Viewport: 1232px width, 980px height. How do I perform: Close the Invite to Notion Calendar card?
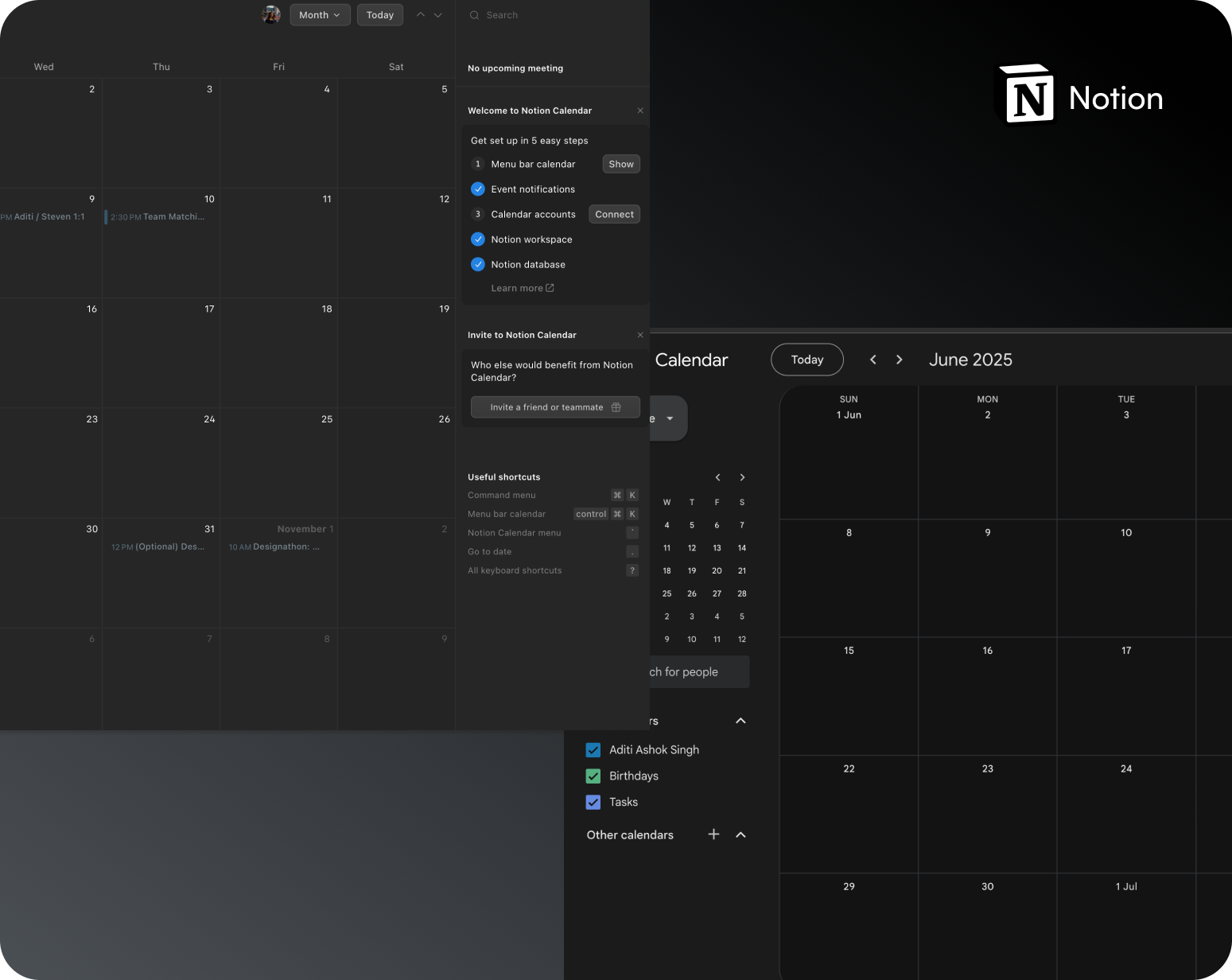640,335
